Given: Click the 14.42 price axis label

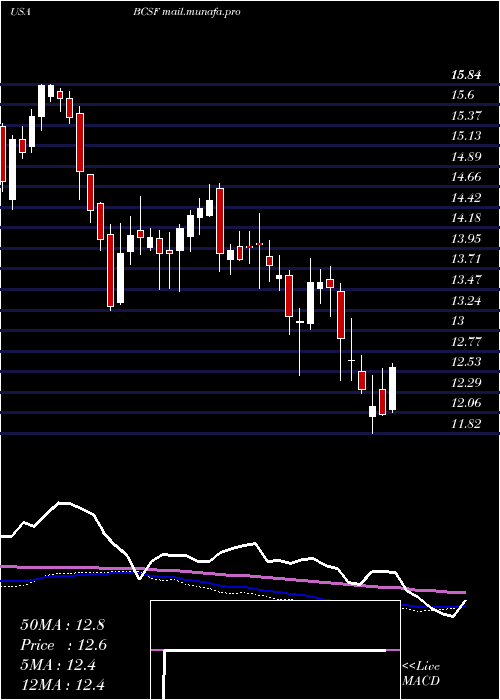Looking at the screenshot, I should tap(467, 198).
